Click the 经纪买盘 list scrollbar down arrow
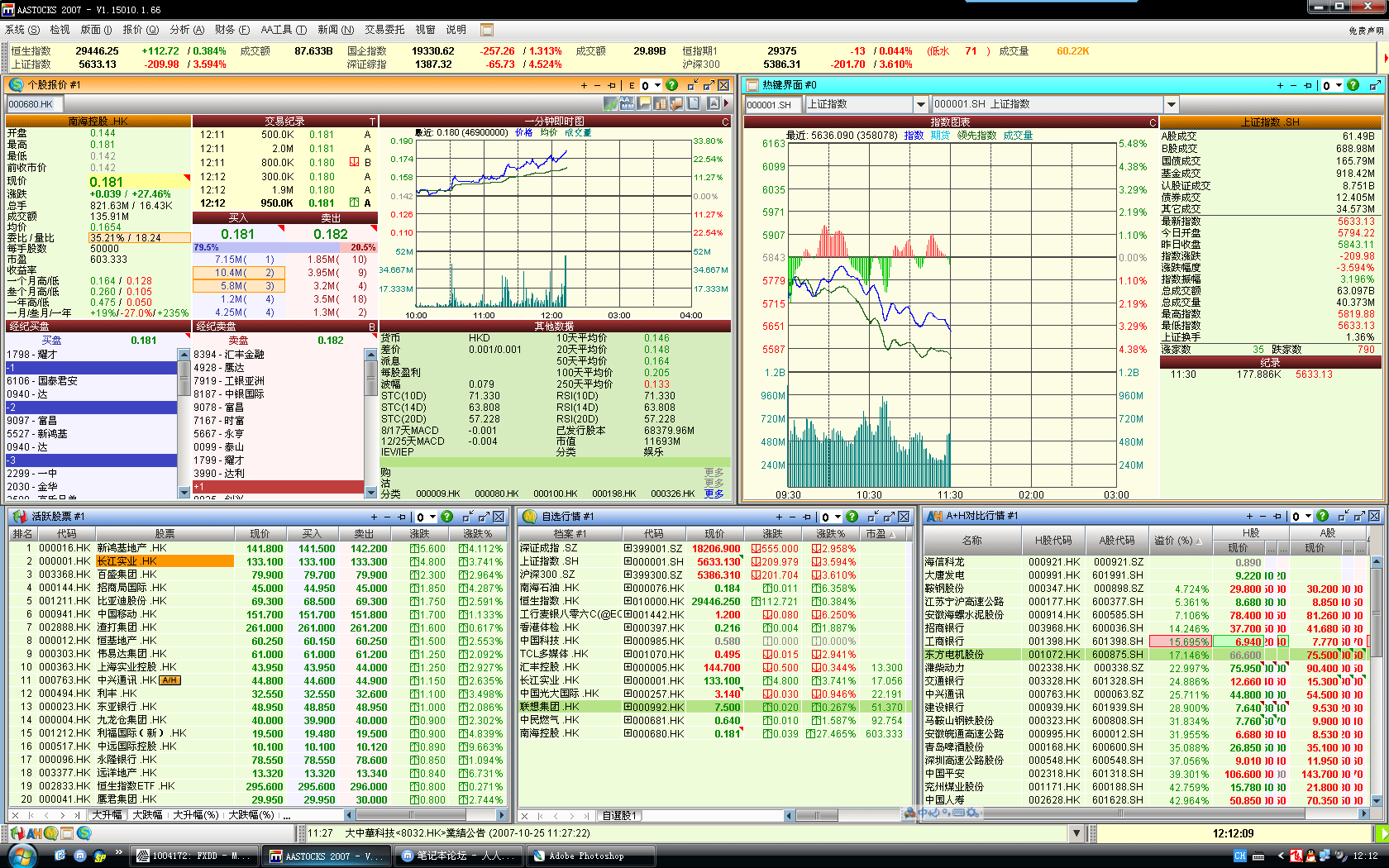 tap(184, 493)
